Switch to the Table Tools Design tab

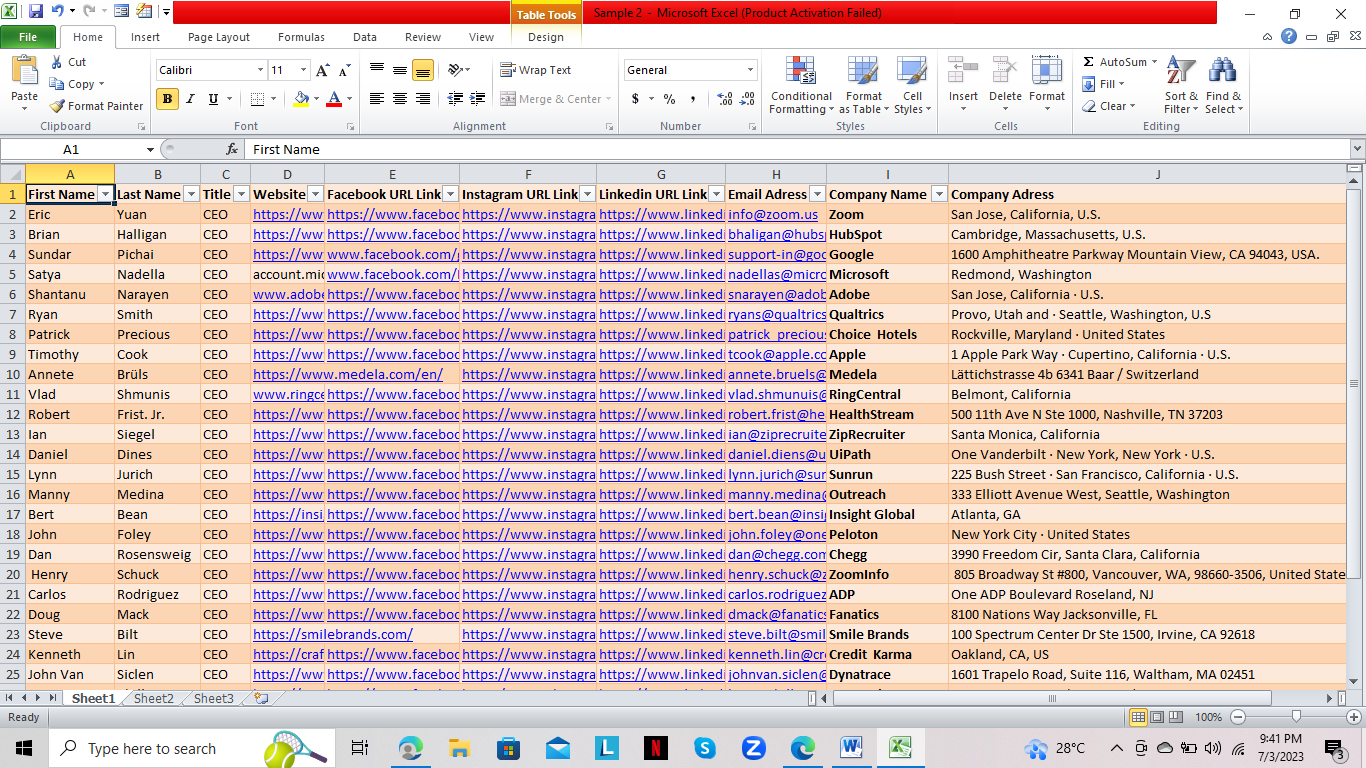coord(546,37)
